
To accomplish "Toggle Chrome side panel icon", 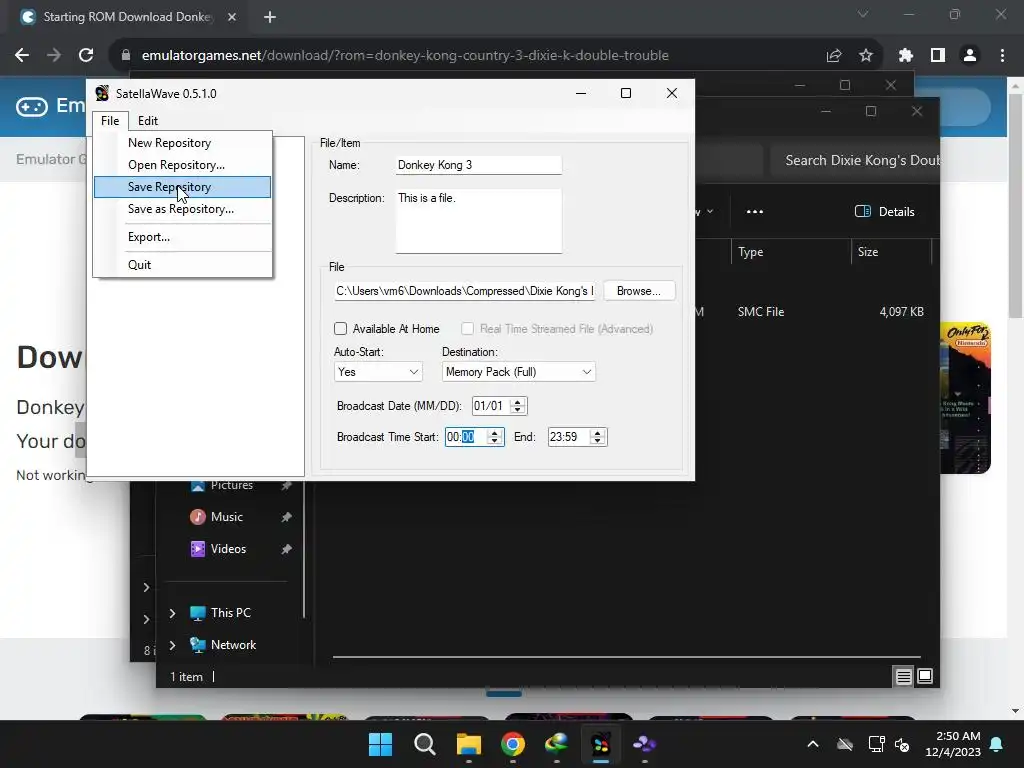I will click(938, 56).
